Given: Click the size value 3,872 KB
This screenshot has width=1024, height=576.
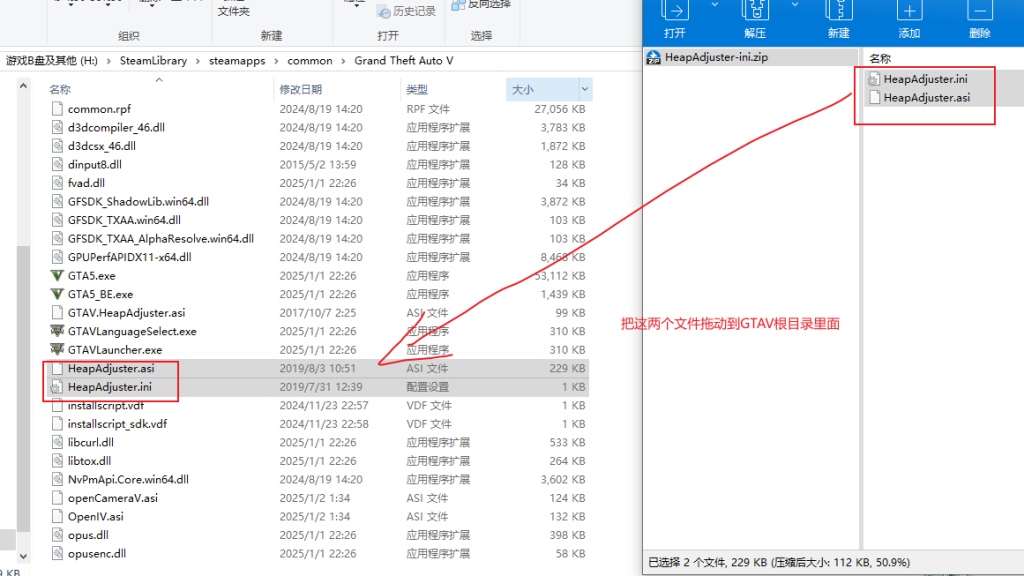Looking at the screenshot, I should 563,202.
